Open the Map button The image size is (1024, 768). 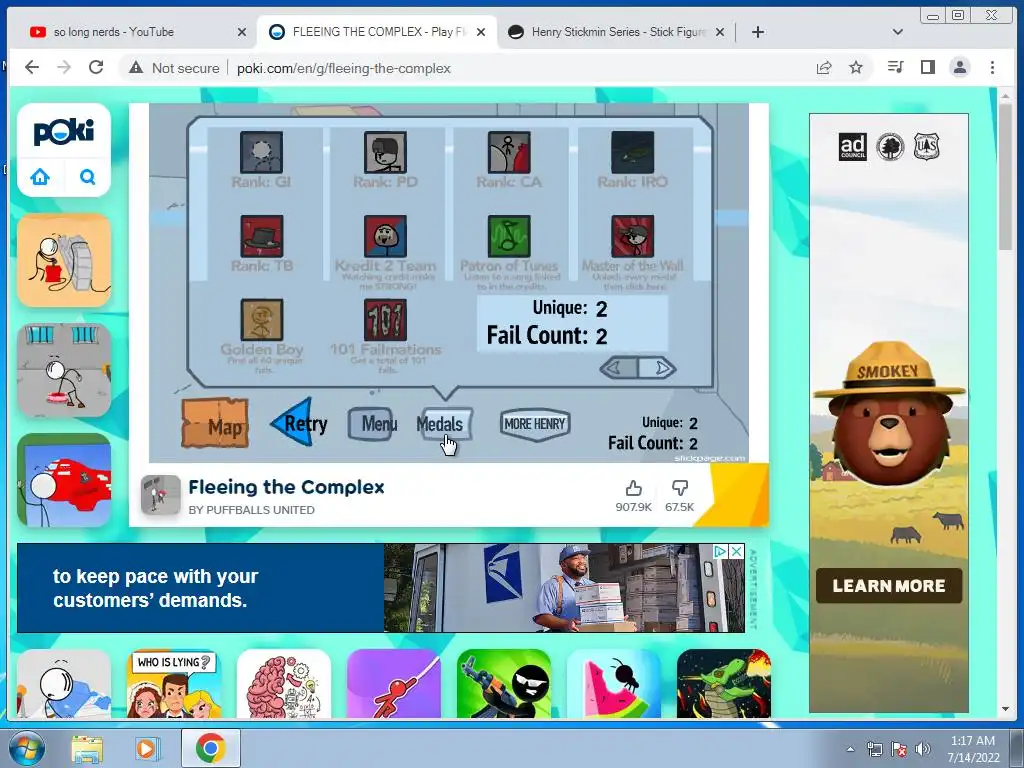[x=216, y=424]
